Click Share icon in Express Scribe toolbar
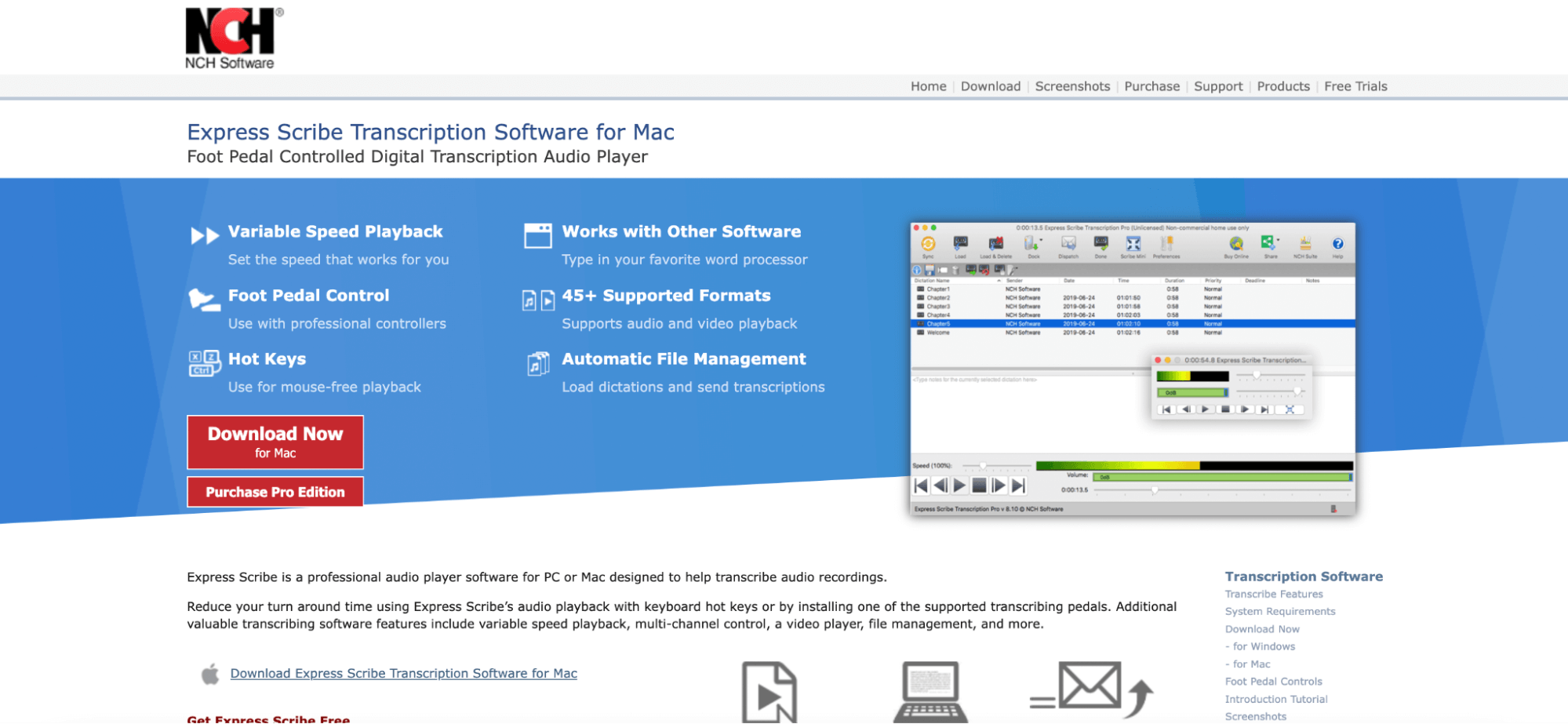Viewport: 1568px width, 724px height. pos(1268,243)
